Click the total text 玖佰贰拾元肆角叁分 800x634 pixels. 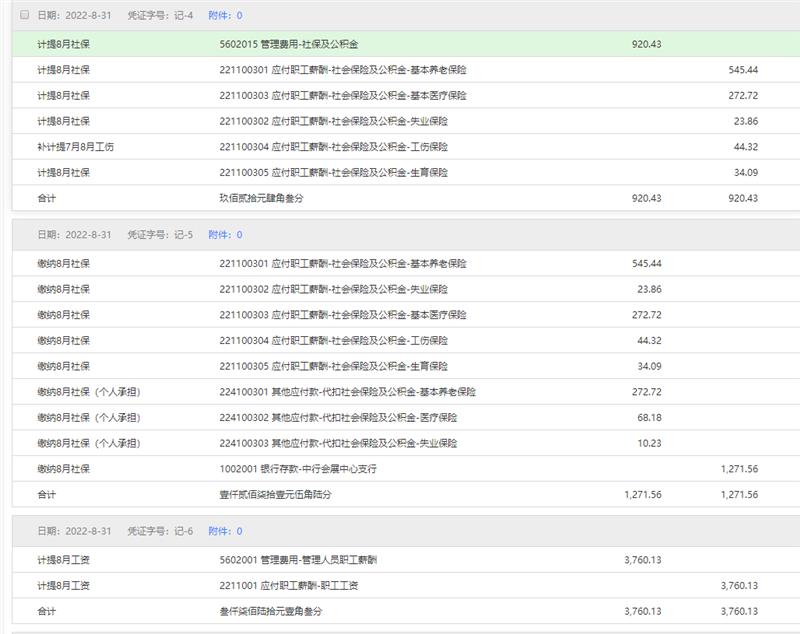(261, 198)
